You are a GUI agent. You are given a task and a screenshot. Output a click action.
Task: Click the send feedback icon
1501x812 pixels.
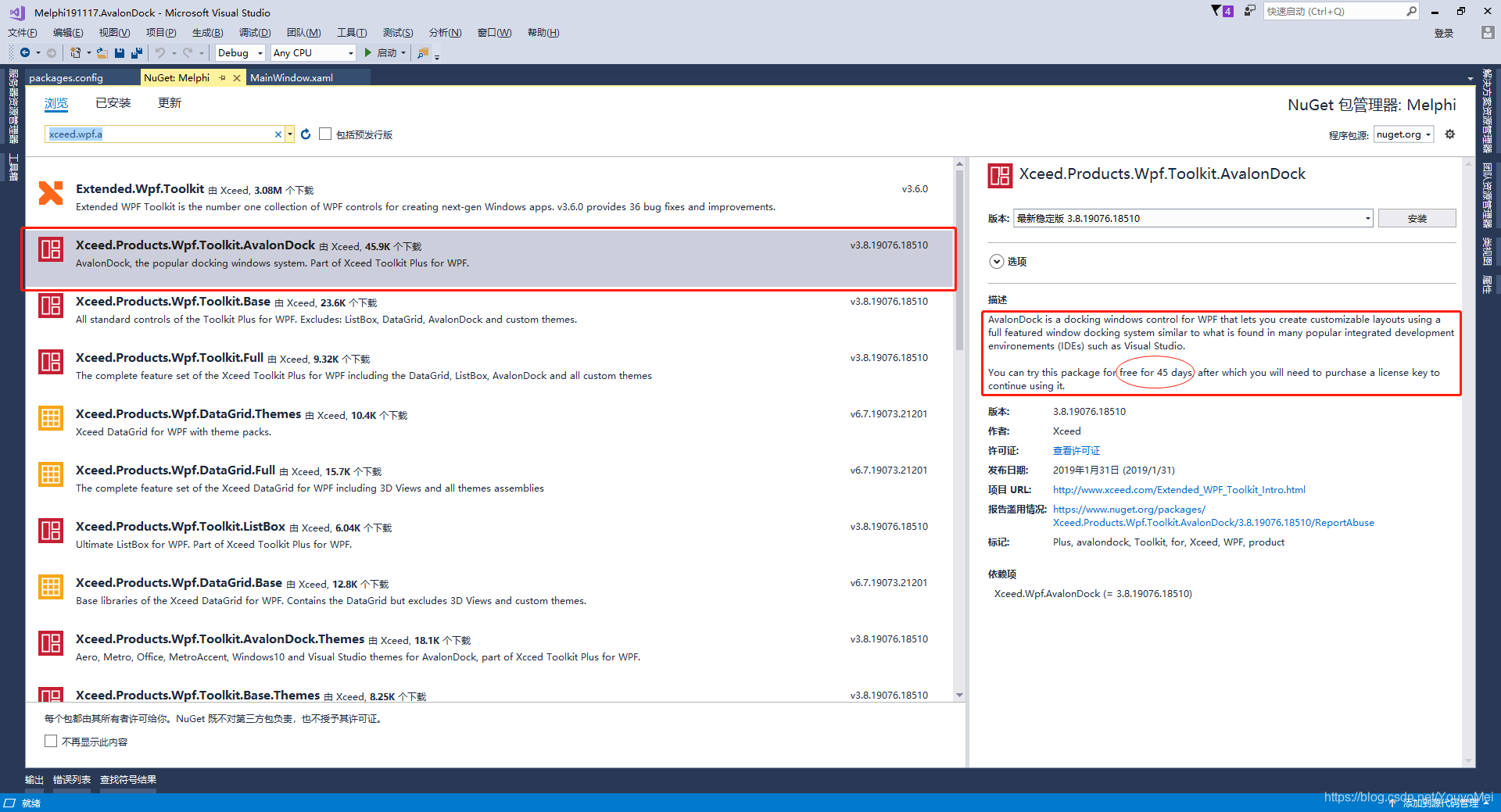pyautogui.click(x=1250, y=11)
